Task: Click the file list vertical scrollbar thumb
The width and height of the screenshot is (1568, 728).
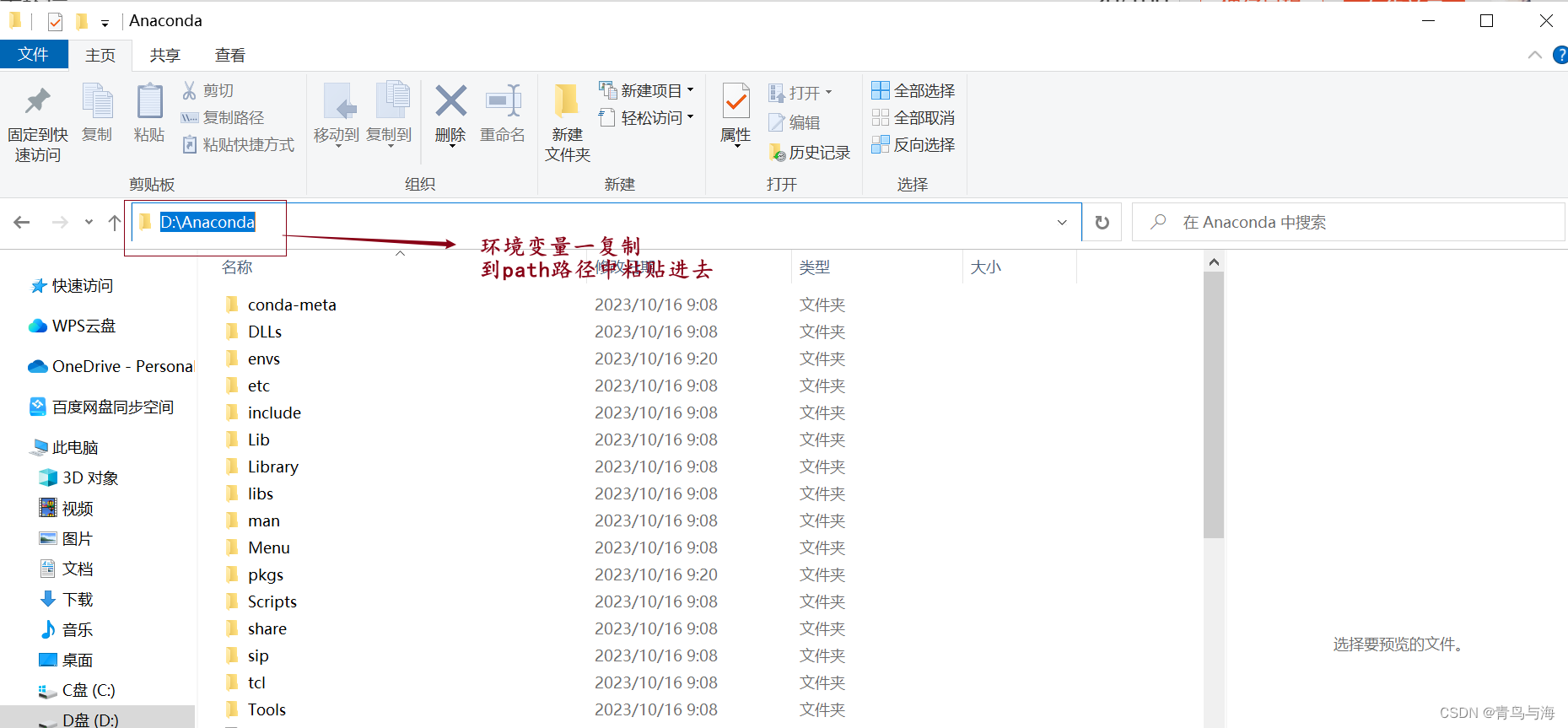Action: [1214, 405]
